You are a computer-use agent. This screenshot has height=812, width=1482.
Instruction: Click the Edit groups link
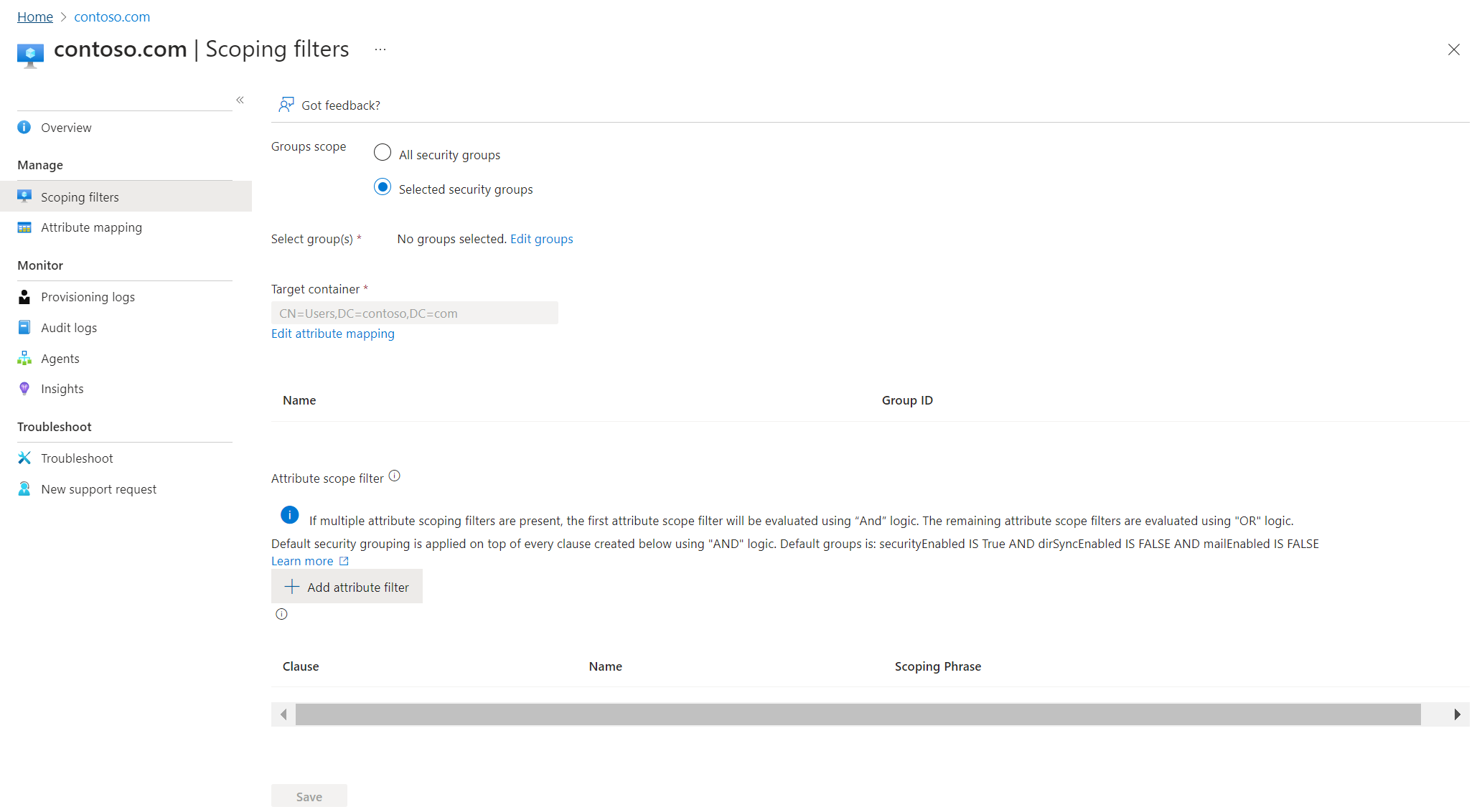click(x=541, y=239)
